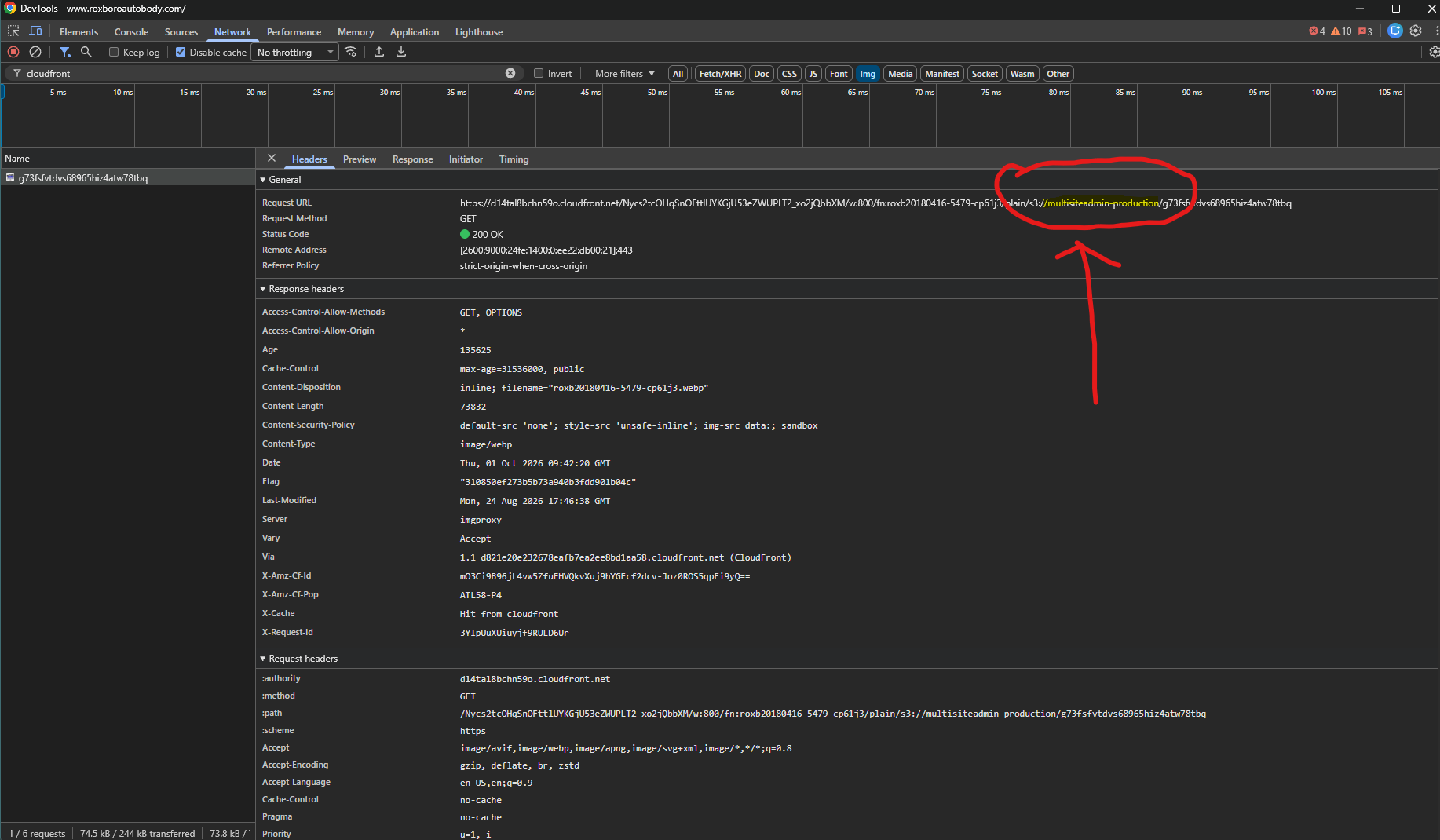This screenshot has height=840, width=1440.
Task: Toggle the device toolbar icon
Action: pyautogui.click(x=35, y=31)
